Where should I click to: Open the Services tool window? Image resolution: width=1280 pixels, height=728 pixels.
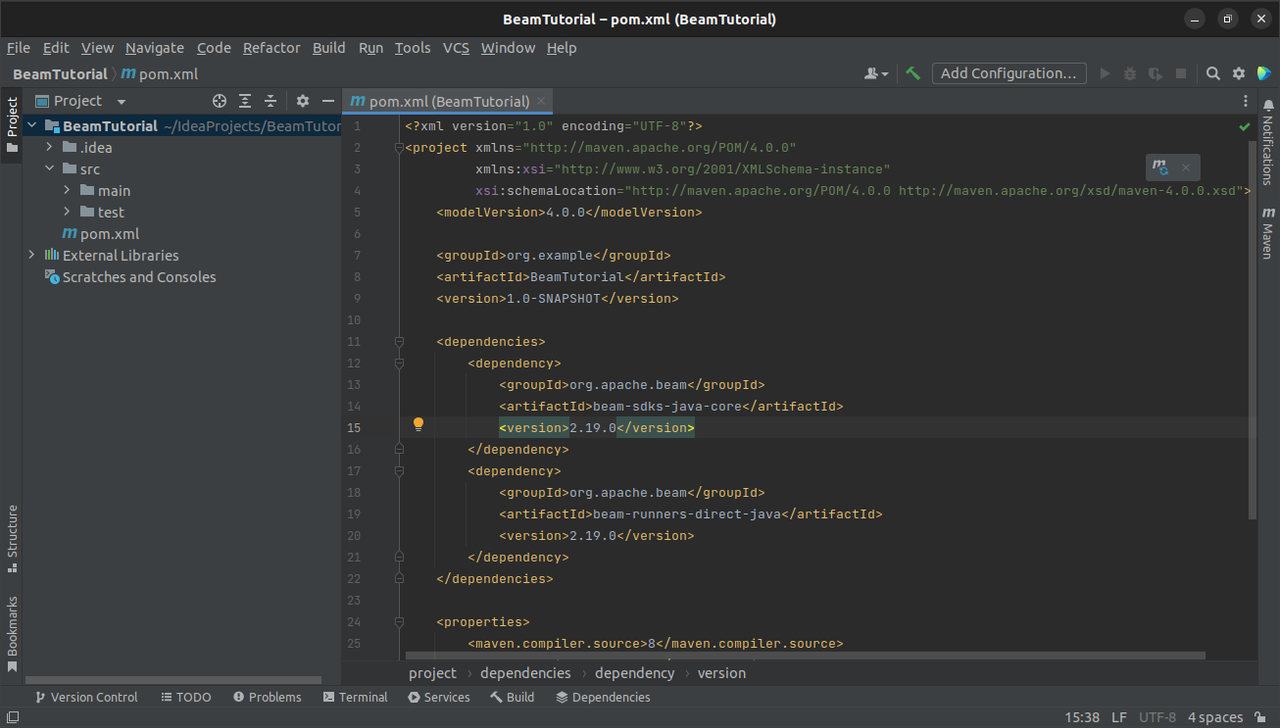pos(438,697)
